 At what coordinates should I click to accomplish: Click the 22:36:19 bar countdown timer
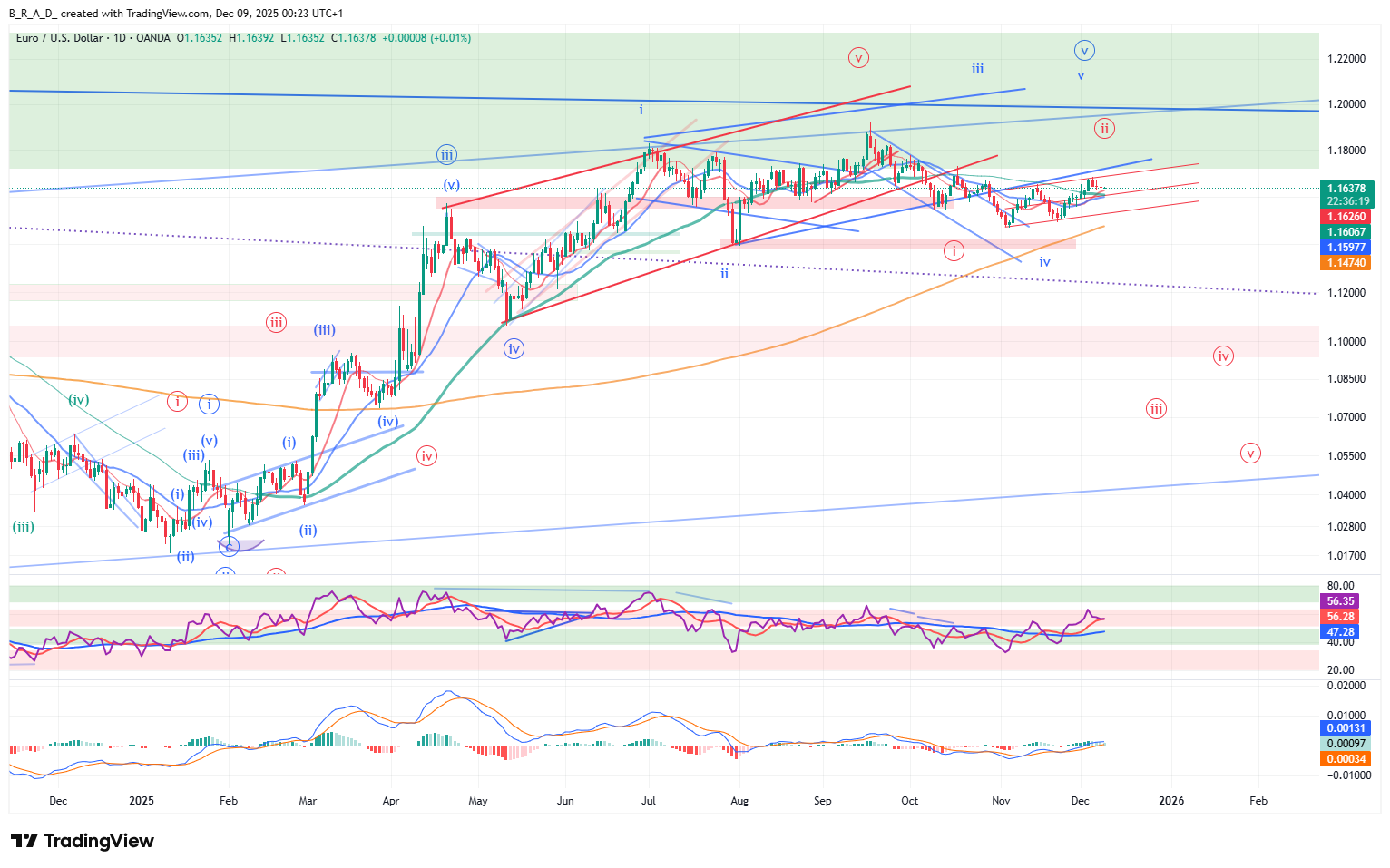pos(1346,201)
